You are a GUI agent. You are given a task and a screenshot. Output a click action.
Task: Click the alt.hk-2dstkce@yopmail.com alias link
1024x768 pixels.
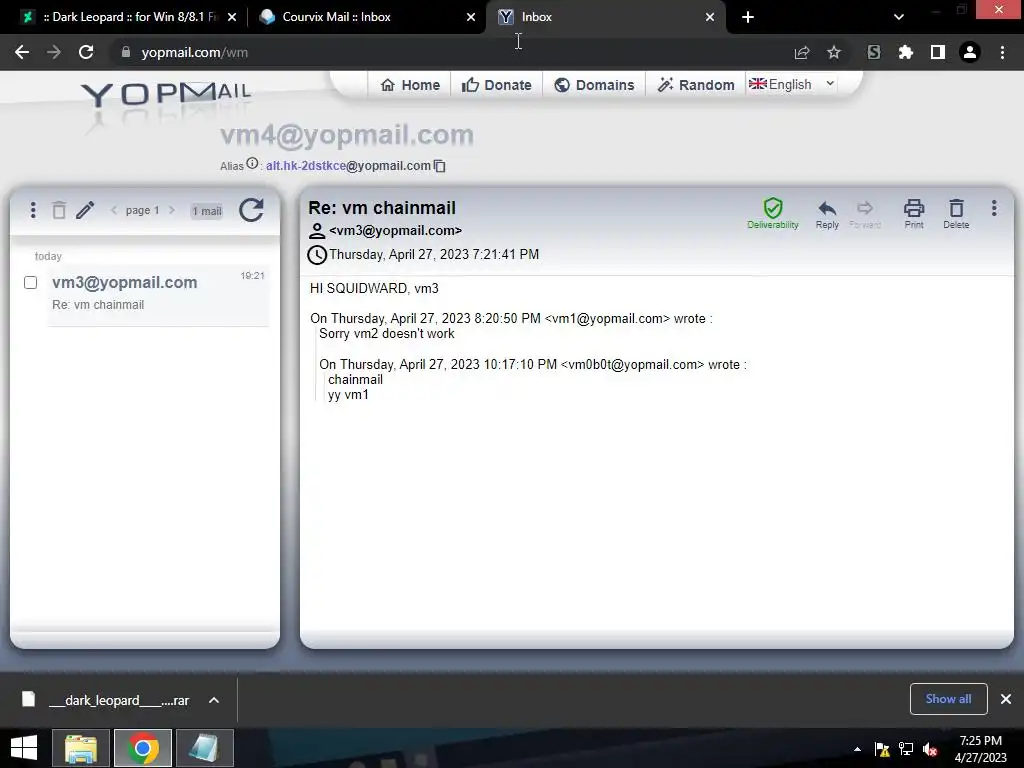tap(348, 166)
